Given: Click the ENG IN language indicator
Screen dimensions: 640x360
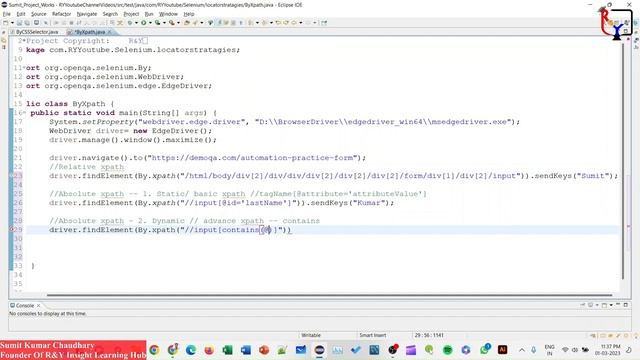Looking at the screenshot, I should pos(549,350).
